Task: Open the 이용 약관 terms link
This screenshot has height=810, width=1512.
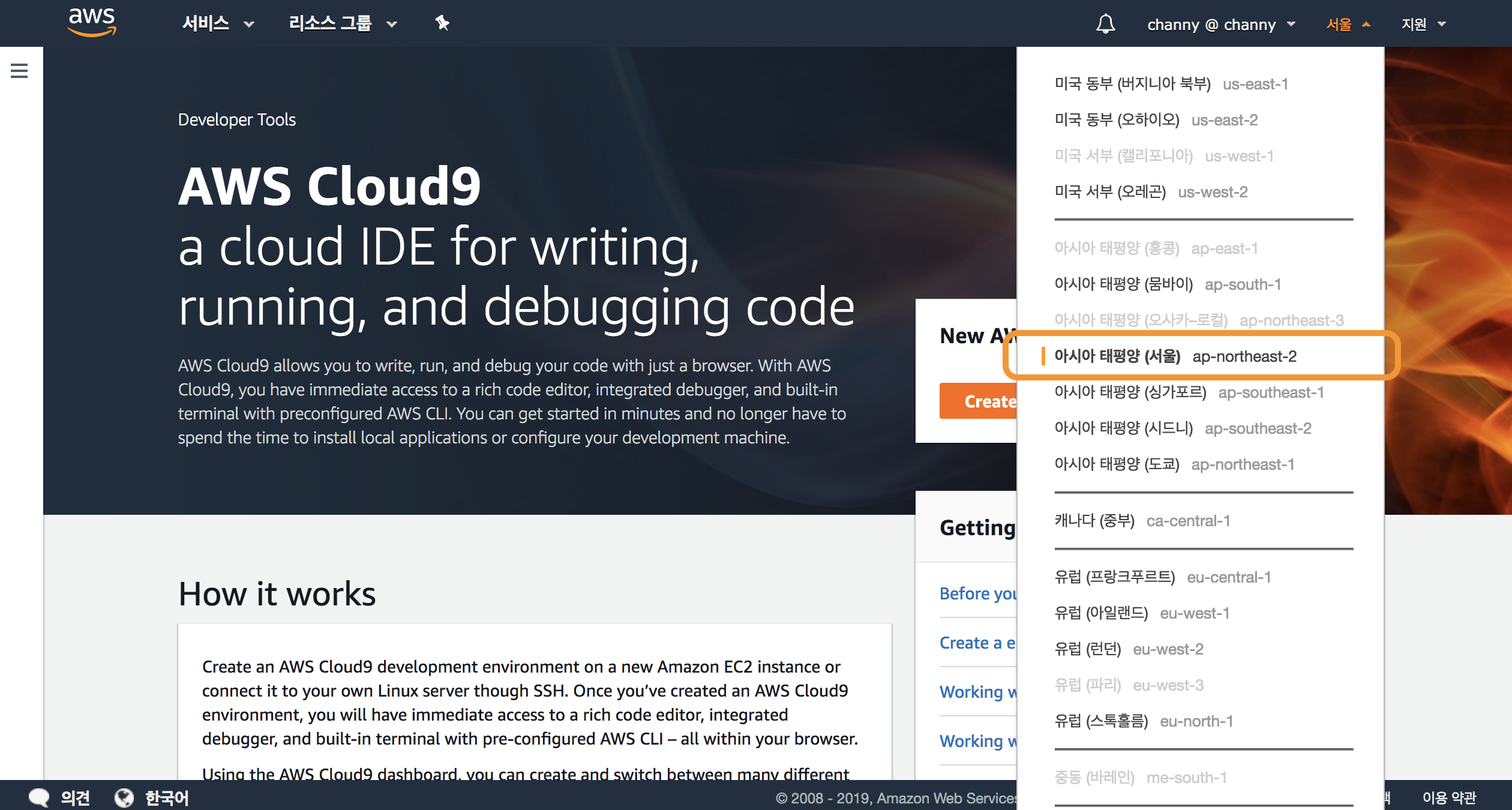Action: click(1448, 797)
